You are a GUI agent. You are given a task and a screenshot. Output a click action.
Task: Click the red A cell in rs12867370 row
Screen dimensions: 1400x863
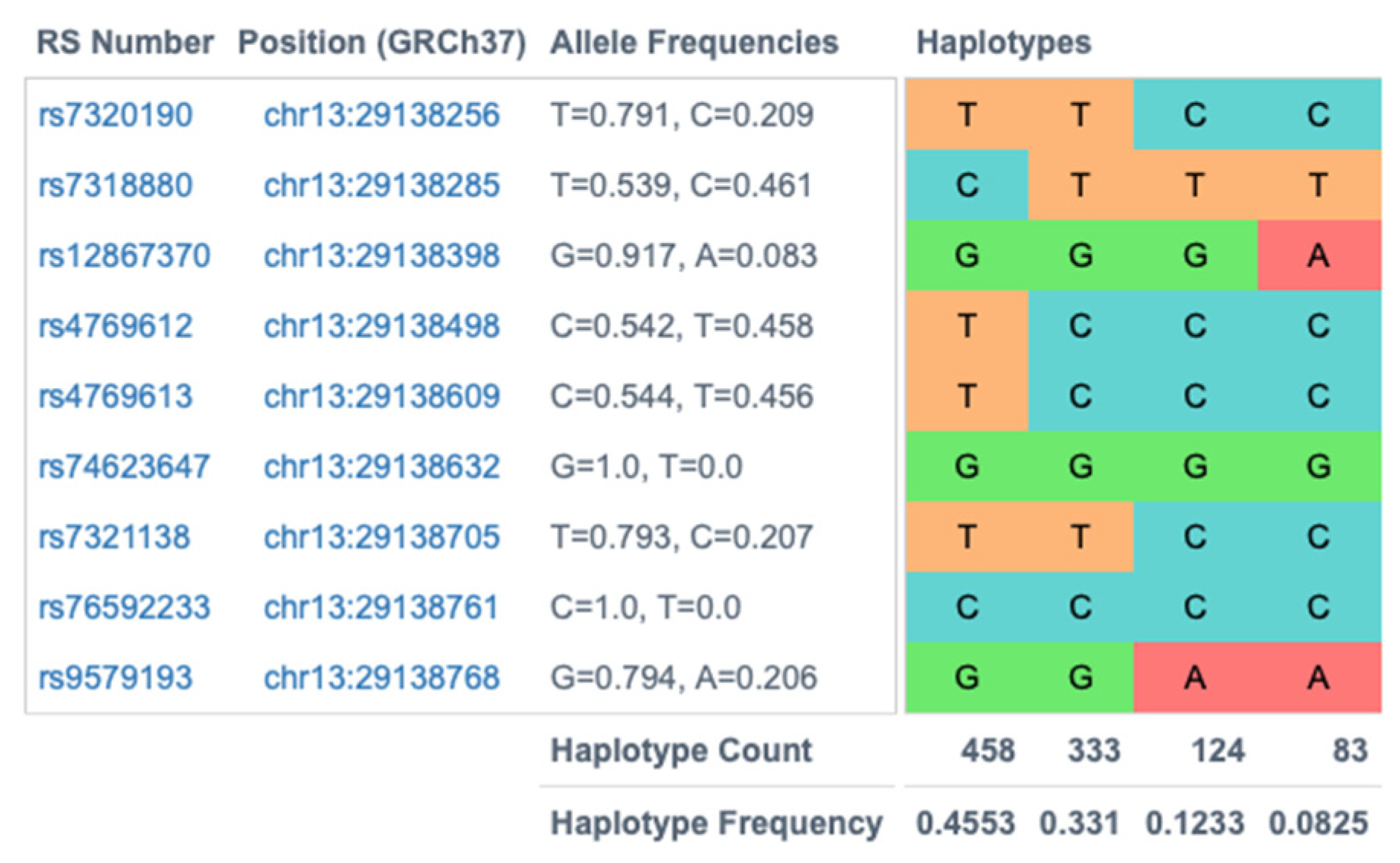(x=1319, y=255)
